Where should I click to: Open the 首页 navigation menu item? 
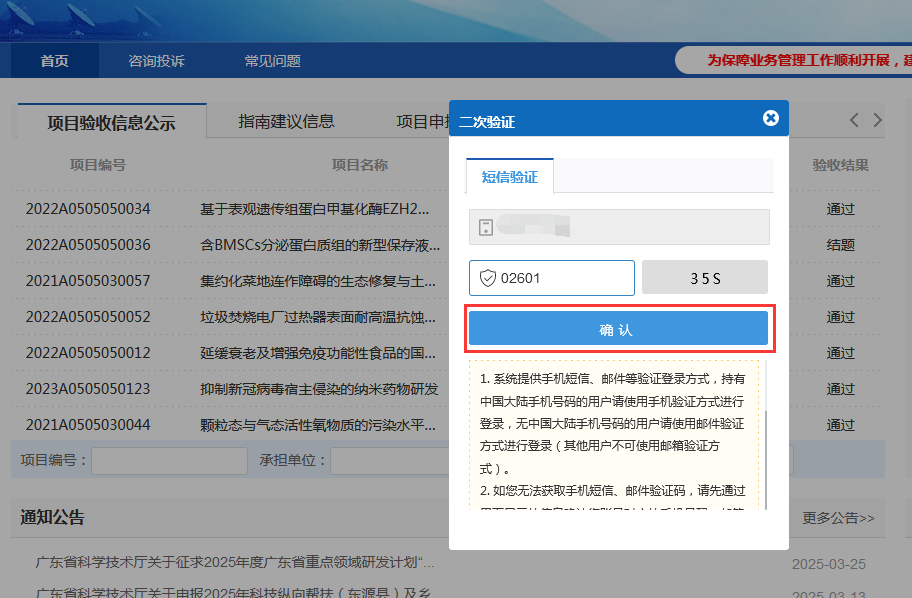pos(55,61)
